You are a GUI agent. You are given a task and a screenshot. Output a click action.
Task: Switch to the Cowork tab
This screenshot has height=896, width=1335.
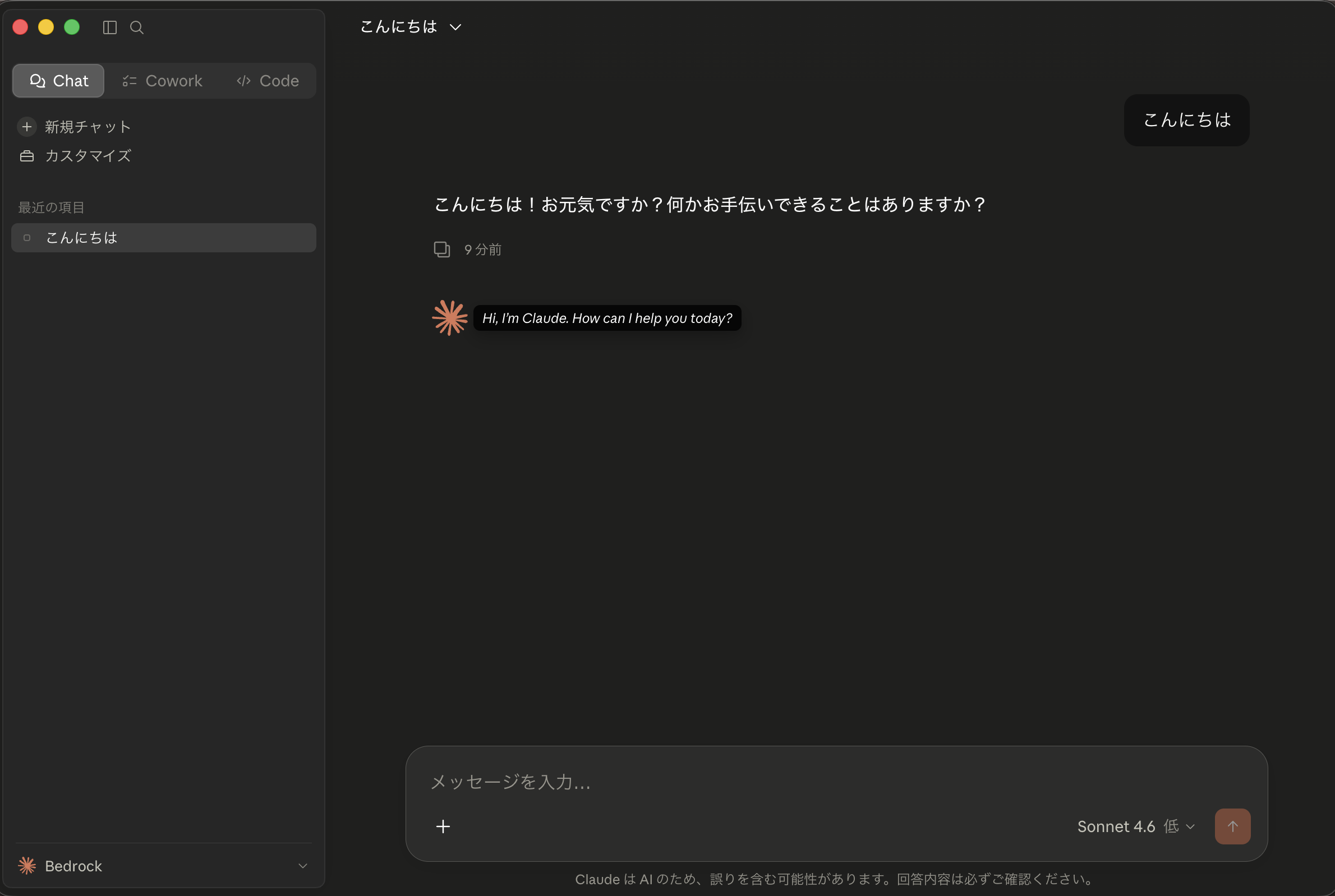tap(162, 81)
